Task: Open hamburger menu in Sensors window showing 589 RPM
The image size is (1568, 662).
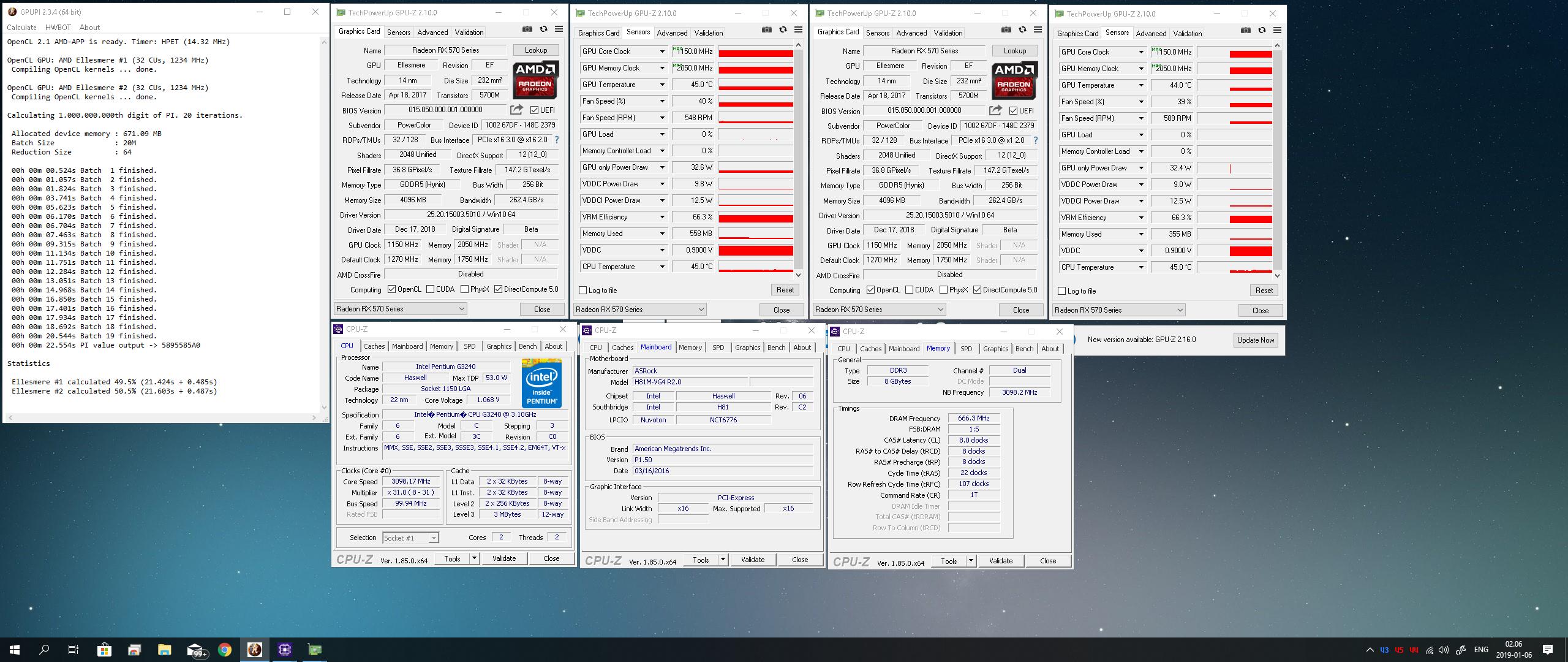Action: pyautogui.click(x=1277, y=30)
